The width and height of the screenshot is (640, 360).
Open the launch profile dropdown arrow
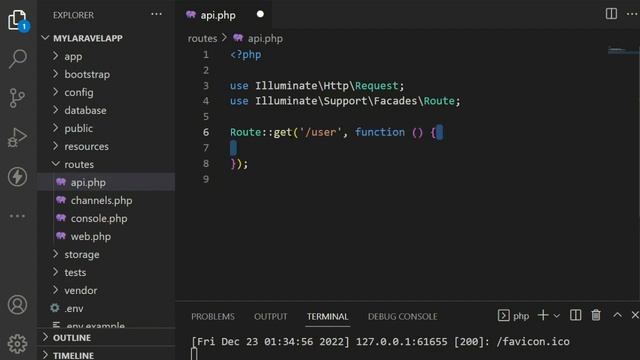click(x=556, y=316)
